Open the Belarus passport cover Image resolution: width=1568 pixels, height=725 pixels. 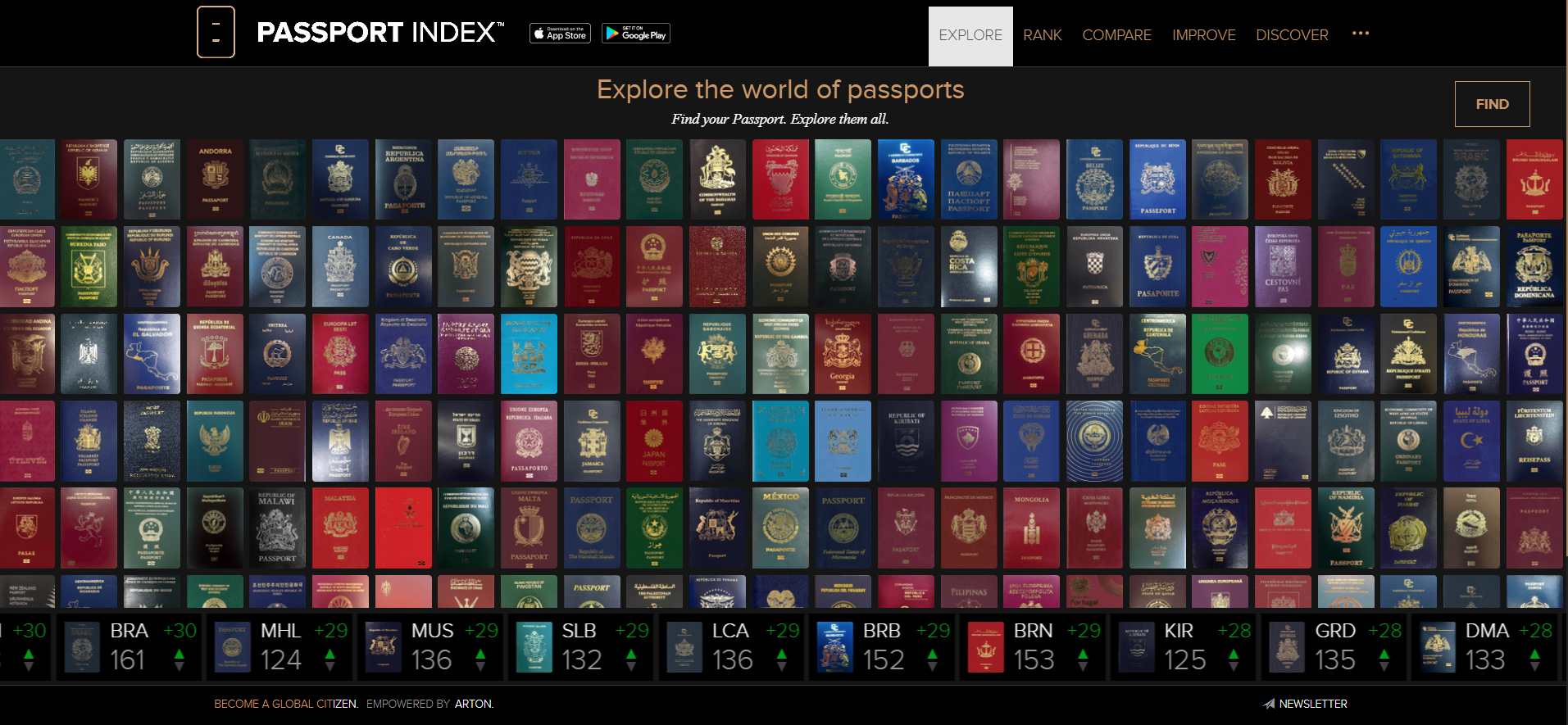(969, 179)
